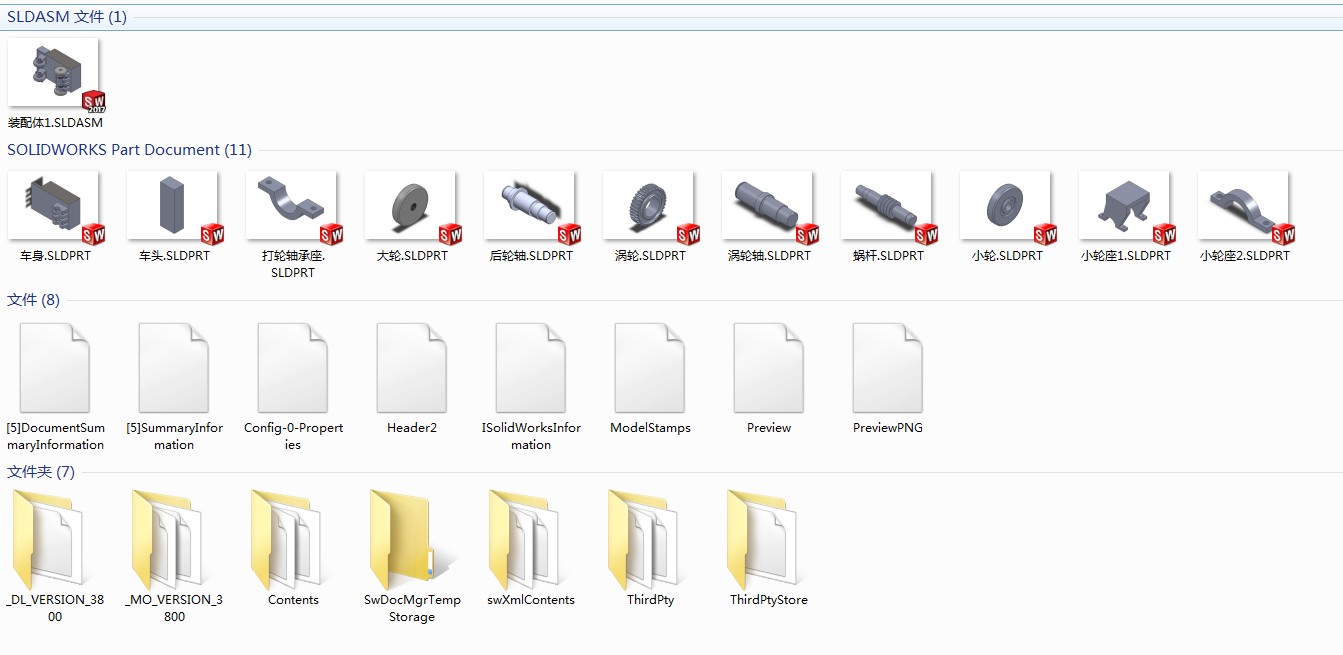Select the Config-0-Properties file icon

pyautogui.click(x=293, y=367)
